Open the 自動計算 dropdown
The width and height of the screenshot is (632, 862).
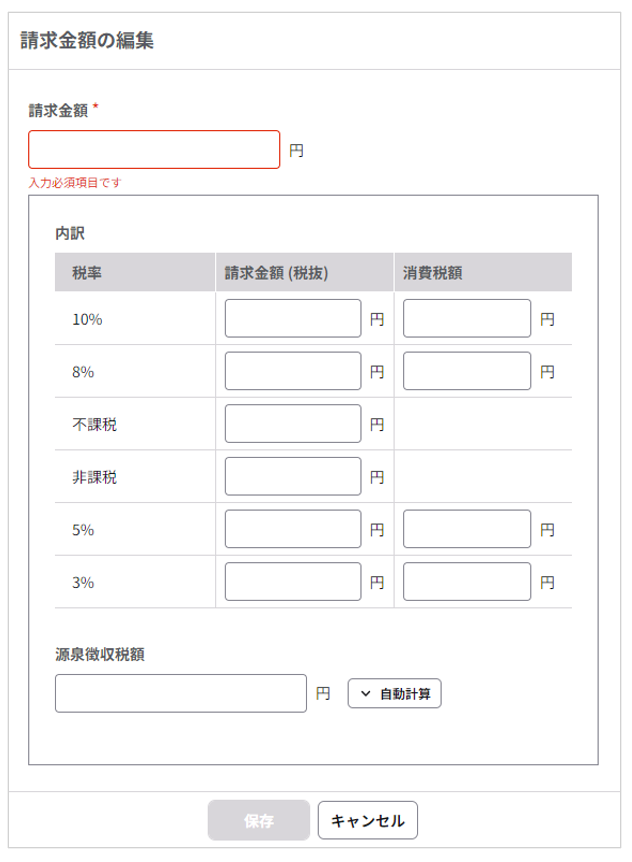click(x=394, y=693)
